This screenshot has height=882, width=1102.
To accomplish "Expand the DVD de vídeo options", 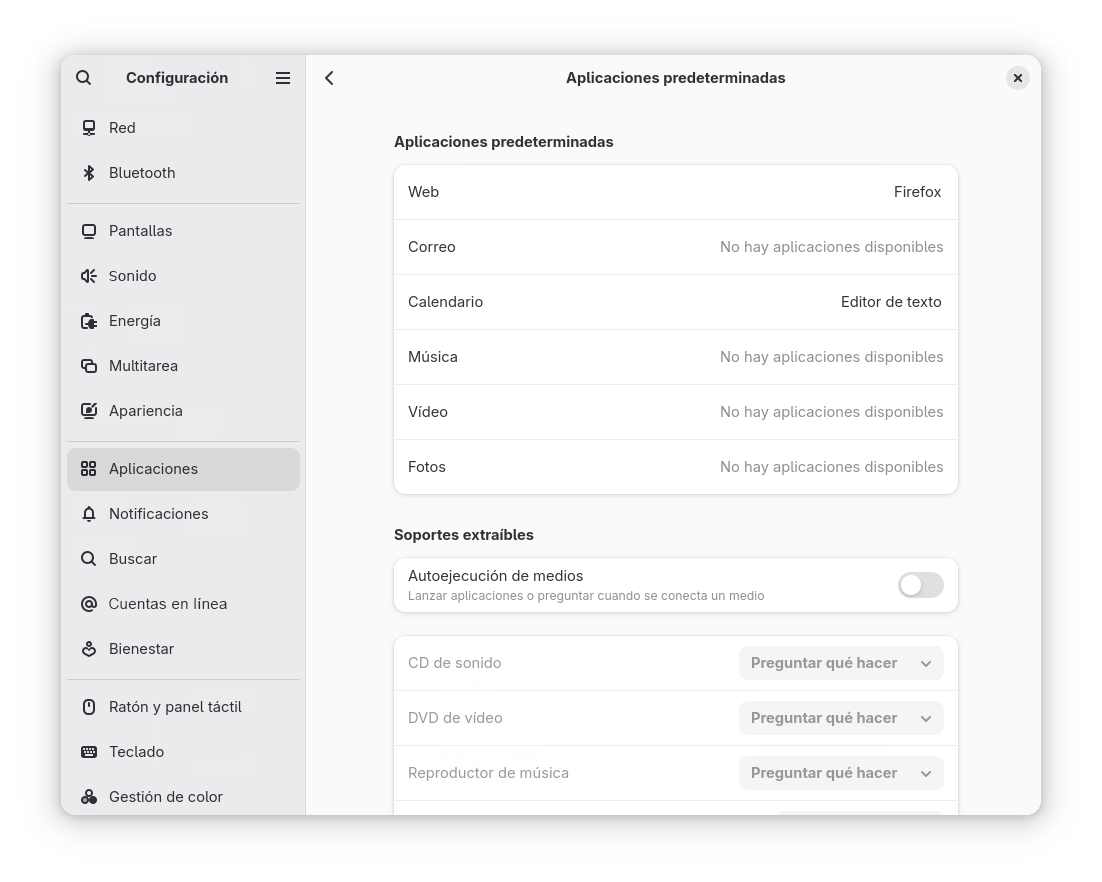I will [x=840, y=717].
